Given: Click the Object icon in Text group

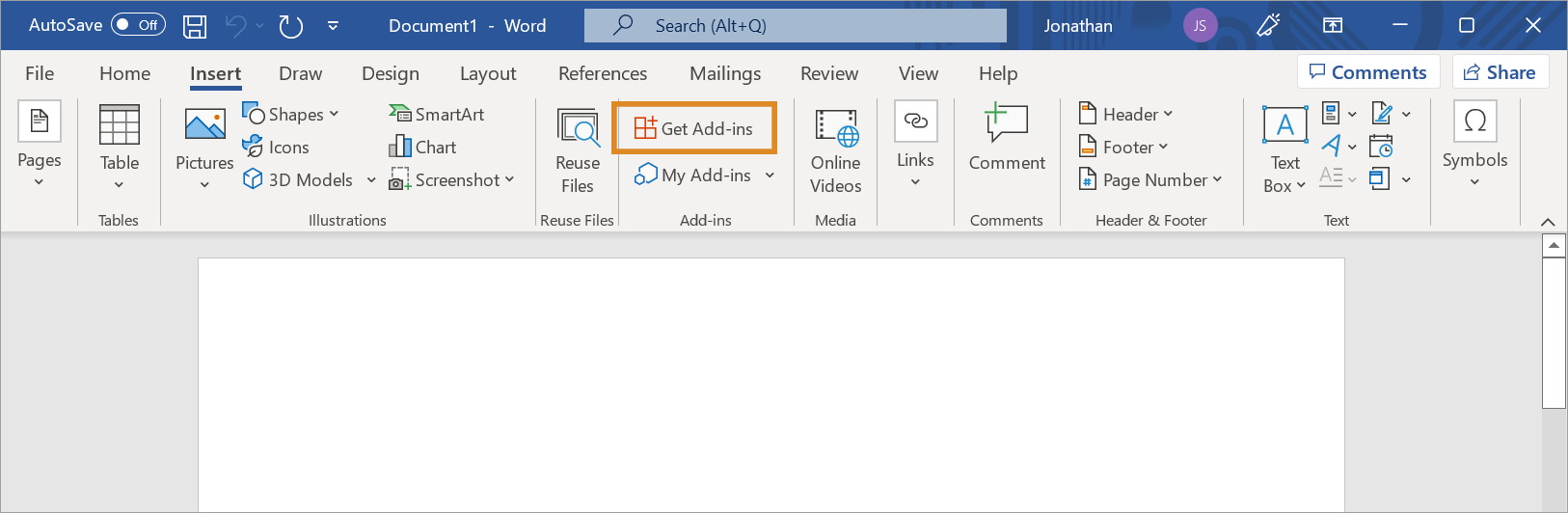Looking at the screenshot, I should click(1380, 178).
